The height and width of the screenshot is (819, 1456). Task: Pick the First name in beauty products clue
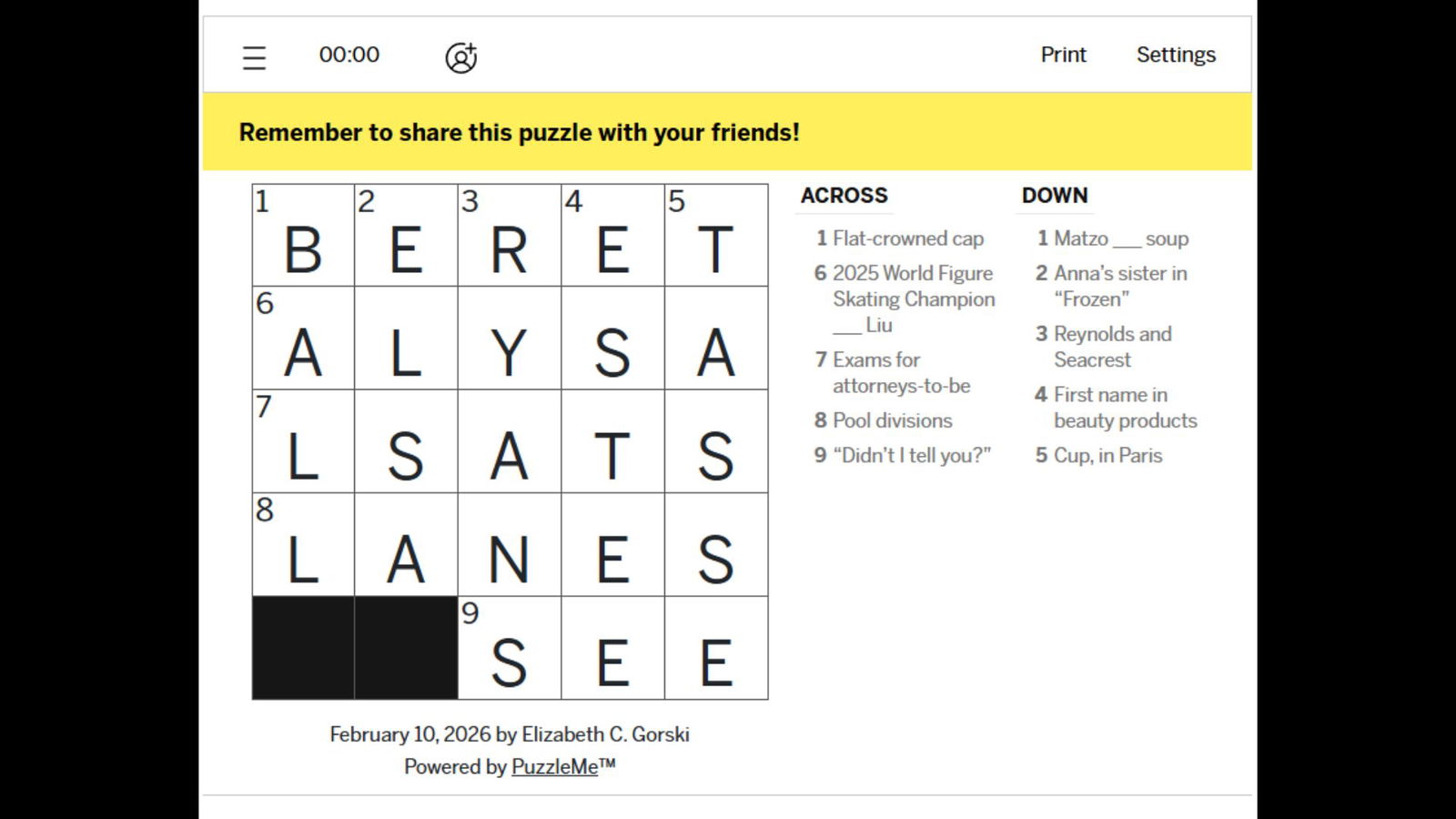[1125, 407]
